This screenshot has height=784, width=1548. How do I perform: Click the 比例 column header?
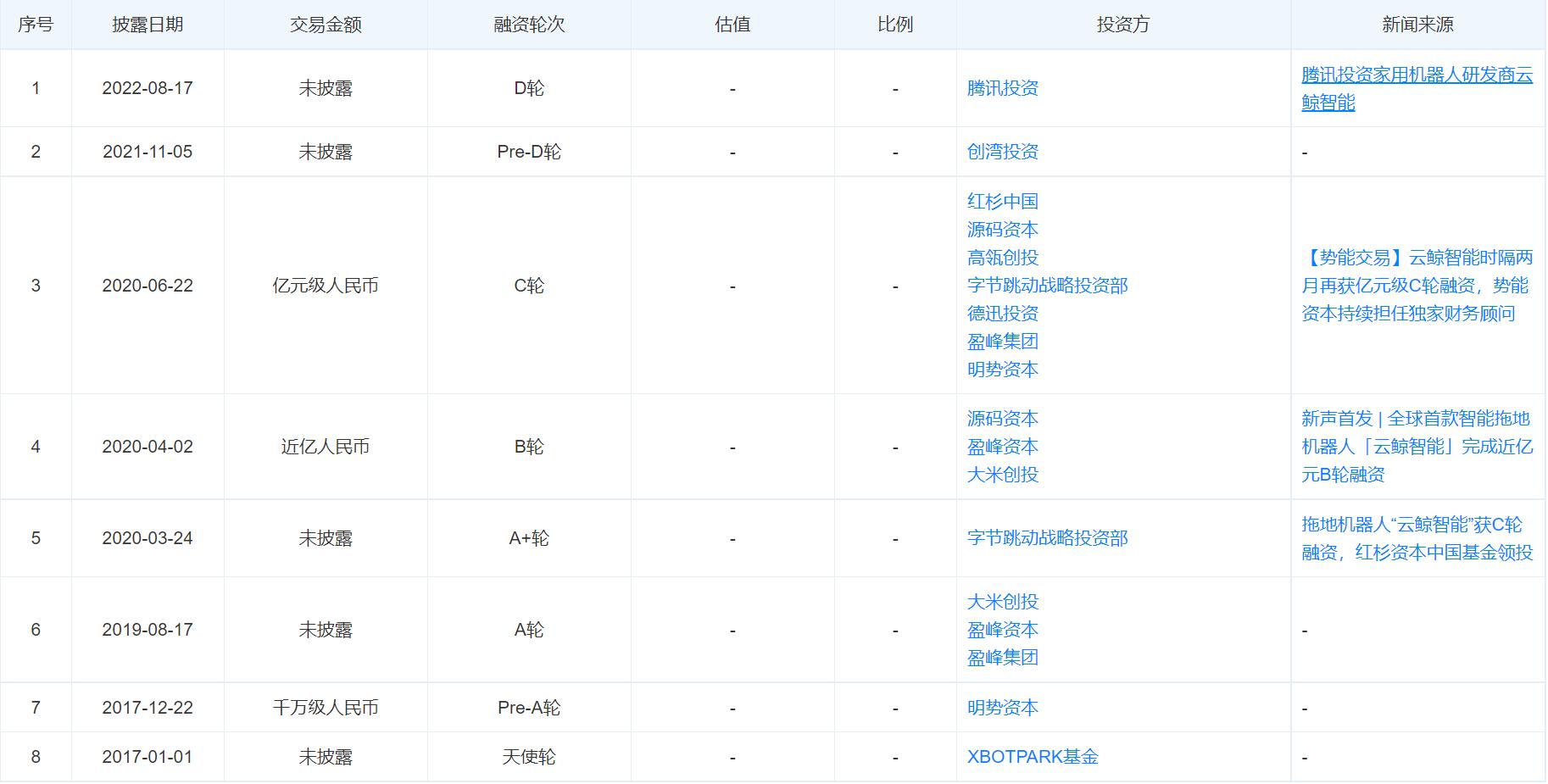point(895,25)
